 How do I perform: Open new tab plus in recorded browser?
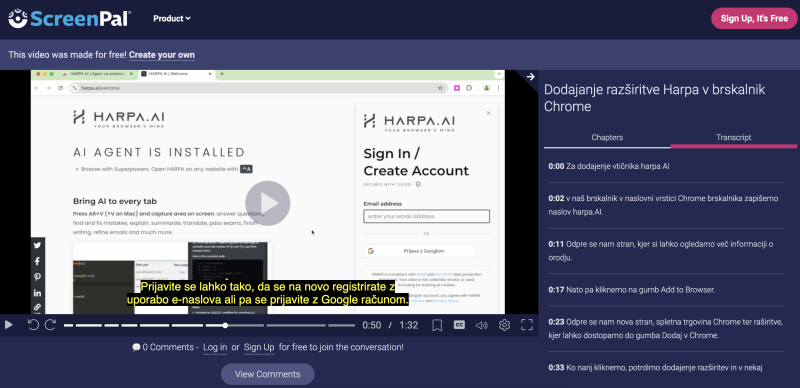221,74
